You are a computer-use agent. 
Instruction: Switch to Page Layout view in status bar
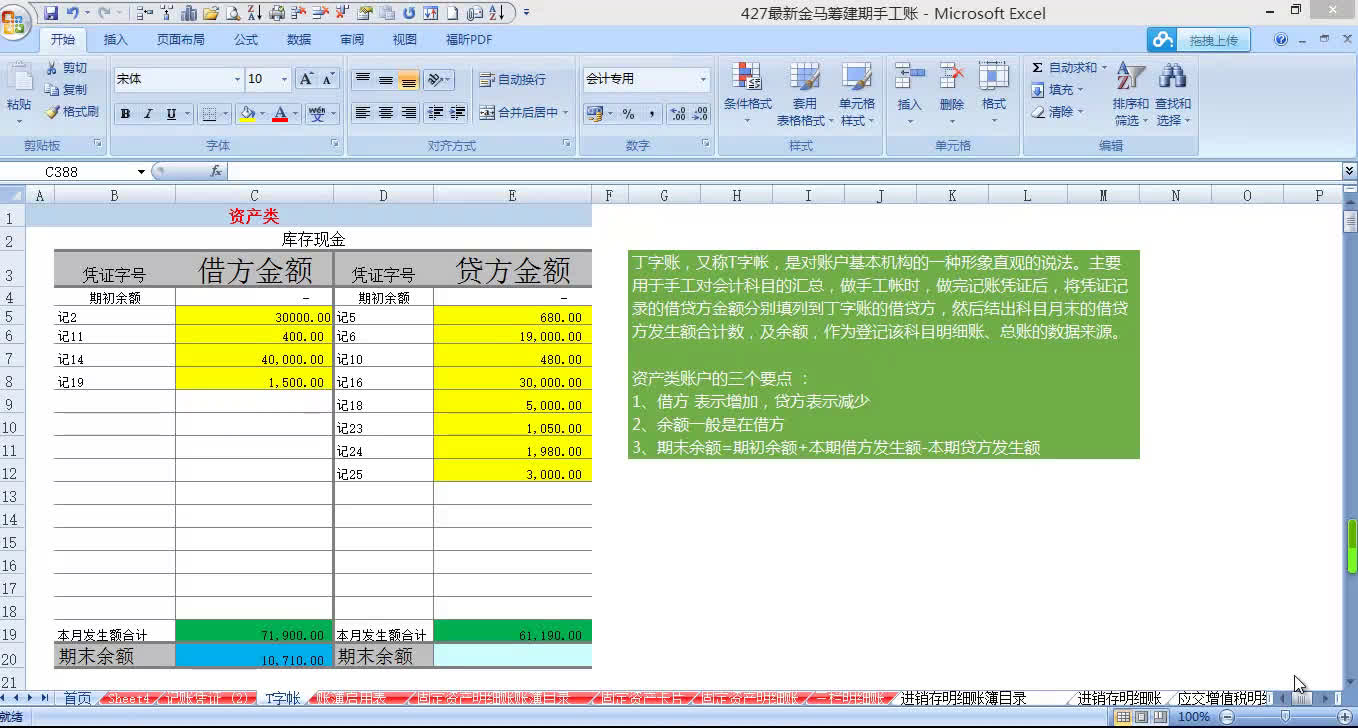(1141, 717)
